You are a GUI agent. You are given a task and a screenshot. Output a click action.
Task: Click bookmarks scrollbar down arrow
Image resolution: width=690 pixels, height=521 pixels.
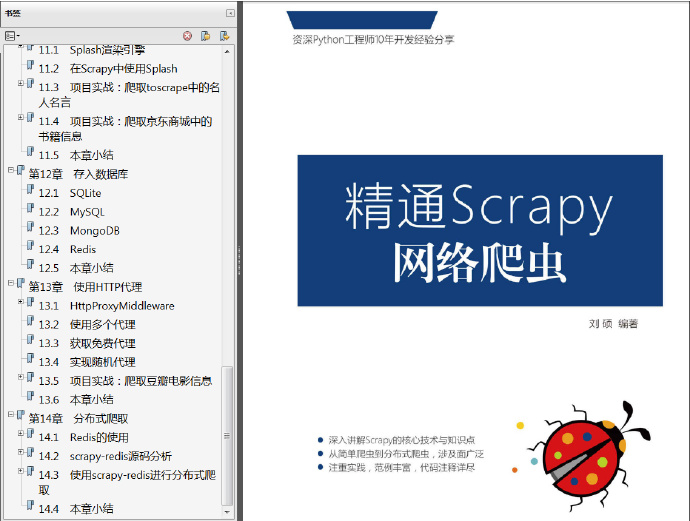tap(227, 513)
